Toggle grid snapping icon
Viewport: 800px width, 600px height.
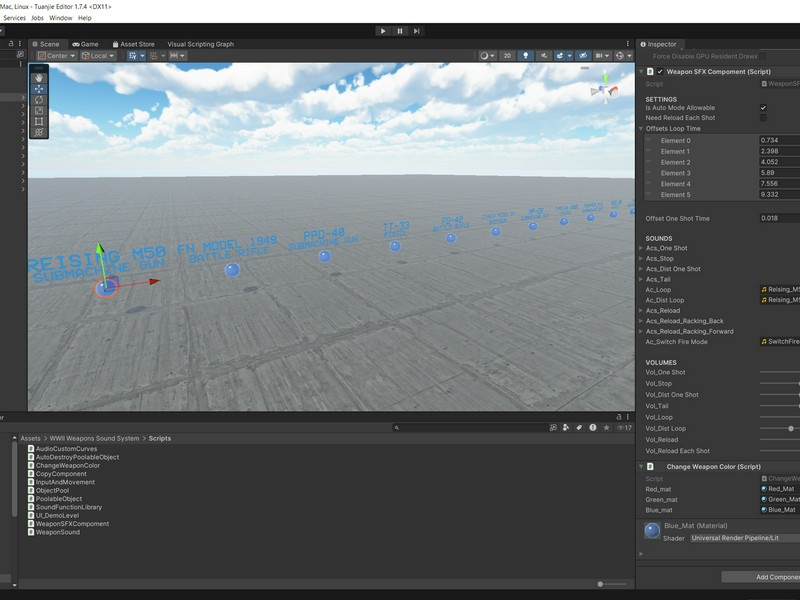coord(133,56)
